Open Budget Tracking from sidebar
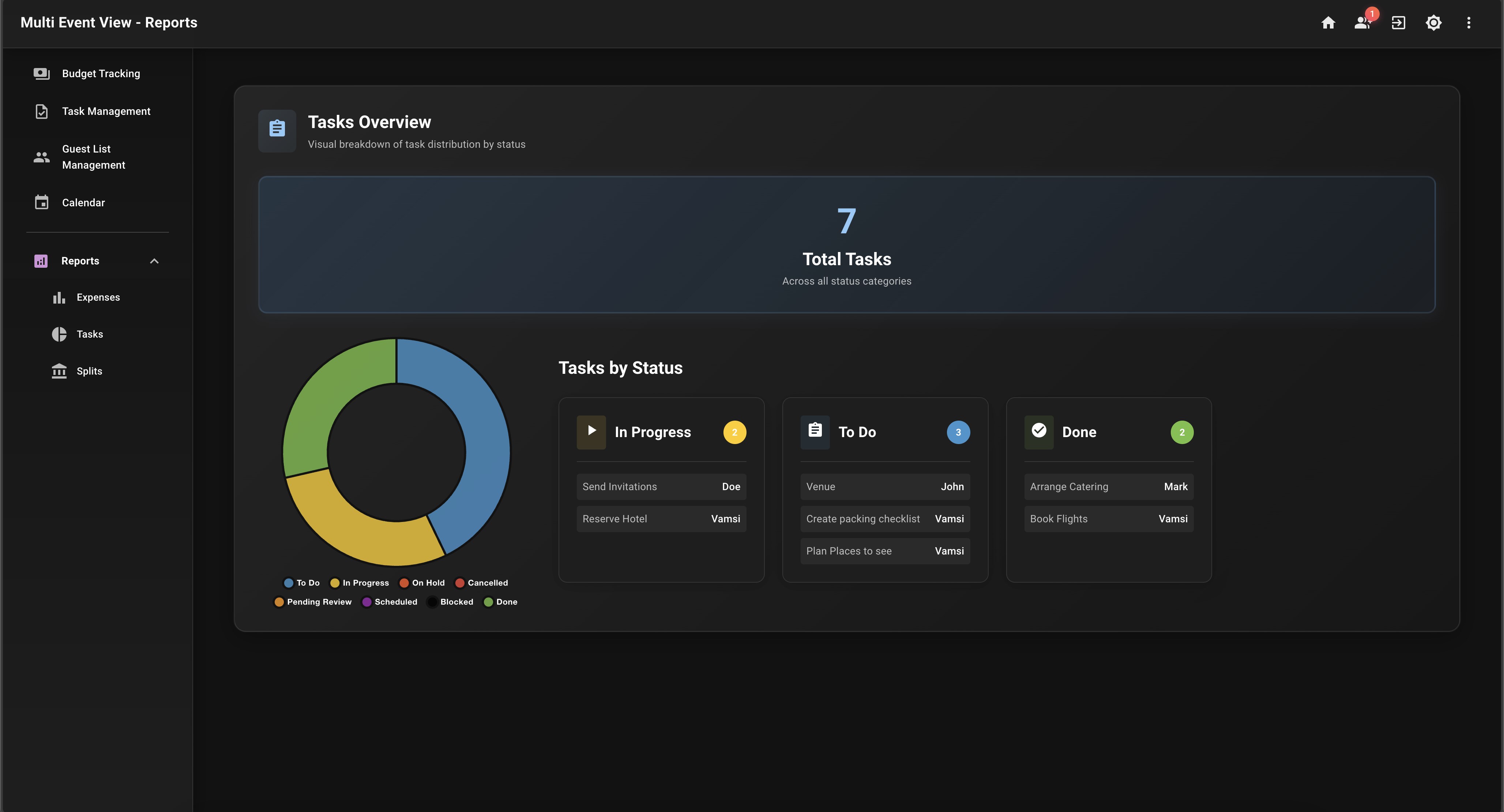 [101, 74]
